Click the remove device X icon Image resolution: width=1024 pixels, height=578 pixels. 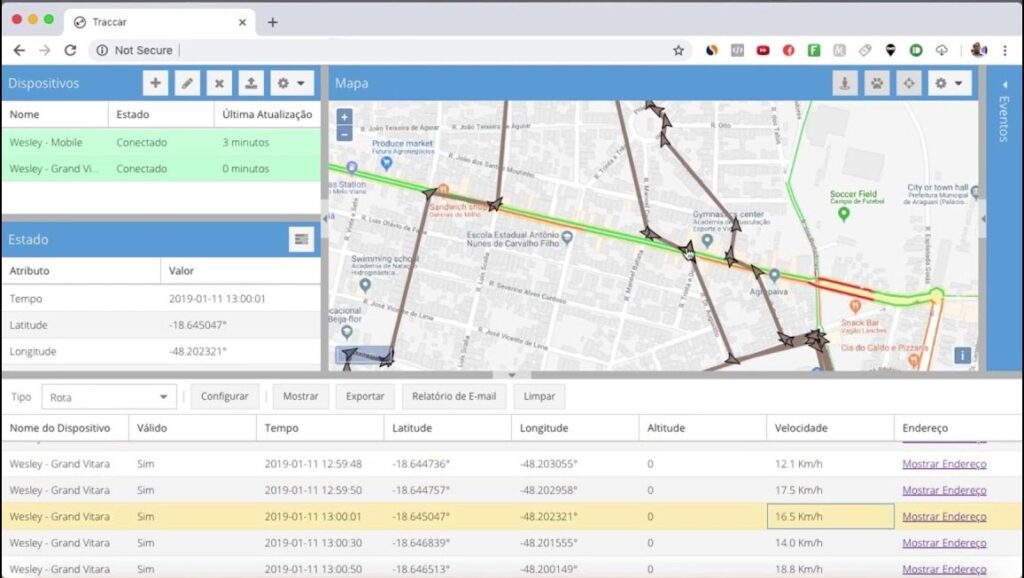coord(219,83)
